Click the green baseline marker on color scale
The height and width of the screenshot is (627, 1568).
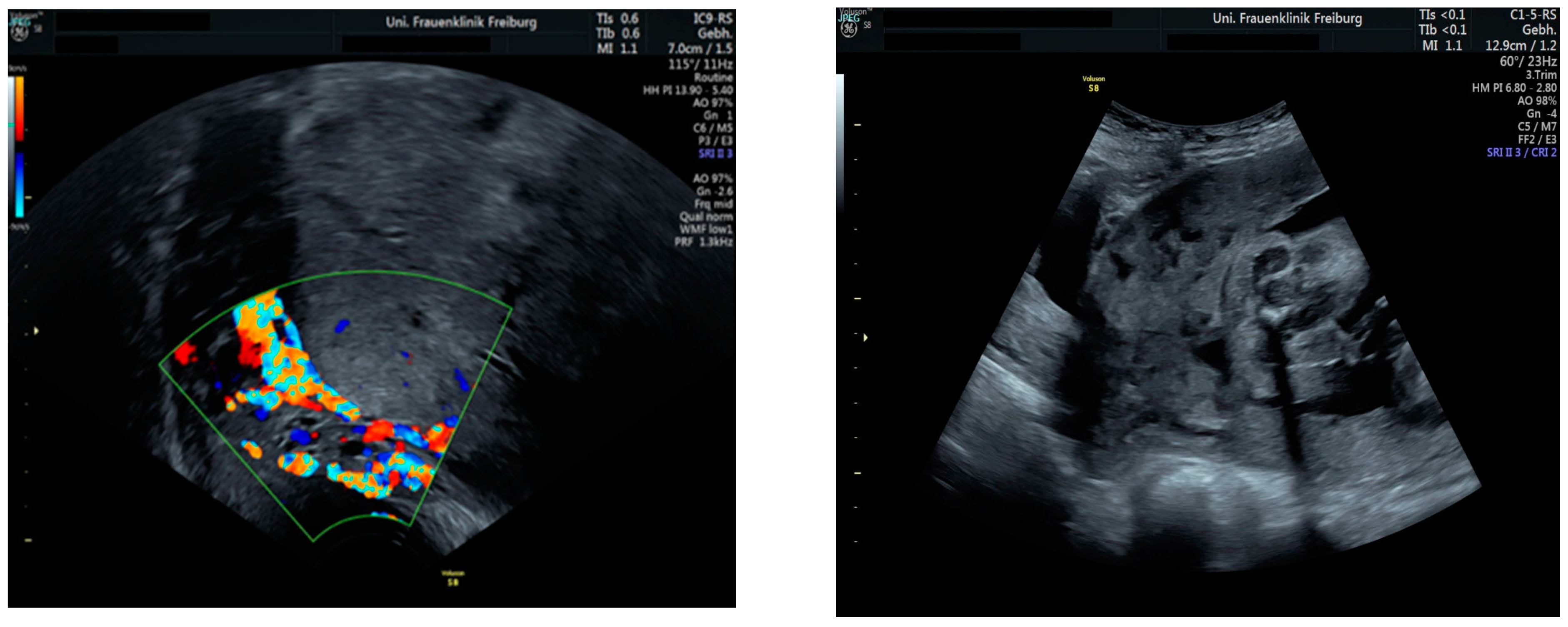pos(10,124)
